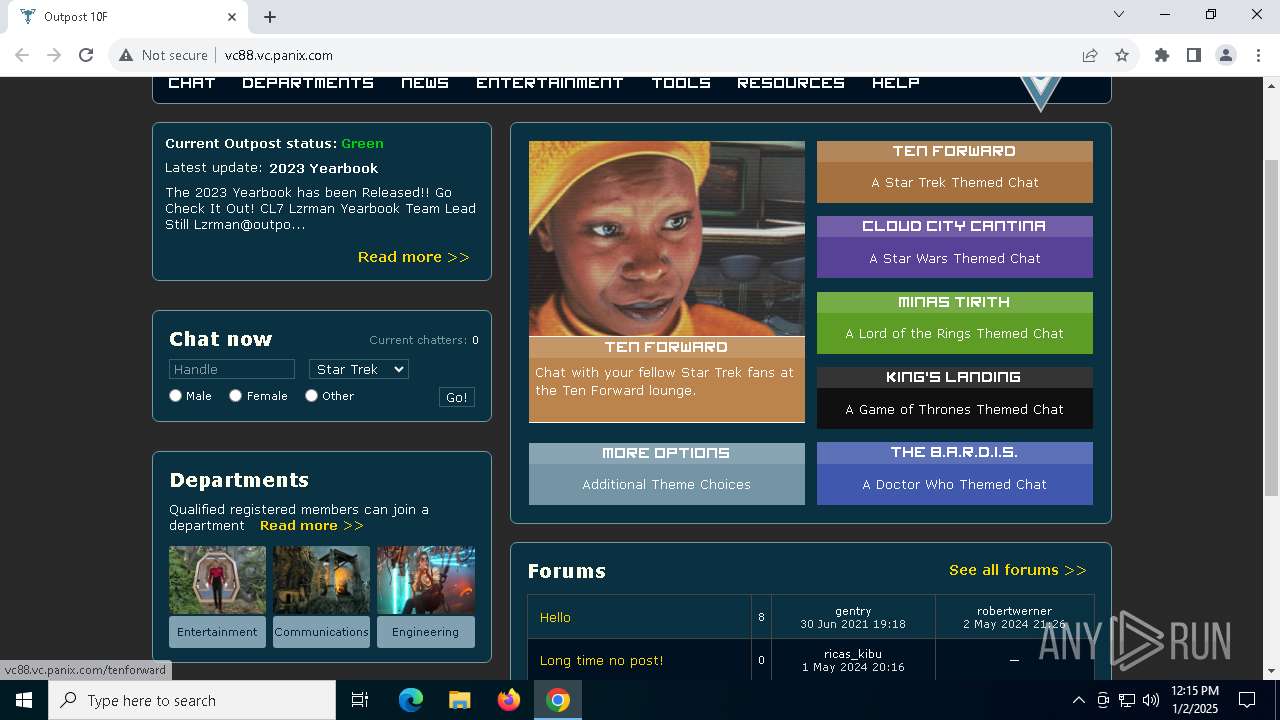Select the Male radio button
1280x720 pixels.
pos(175,396)
